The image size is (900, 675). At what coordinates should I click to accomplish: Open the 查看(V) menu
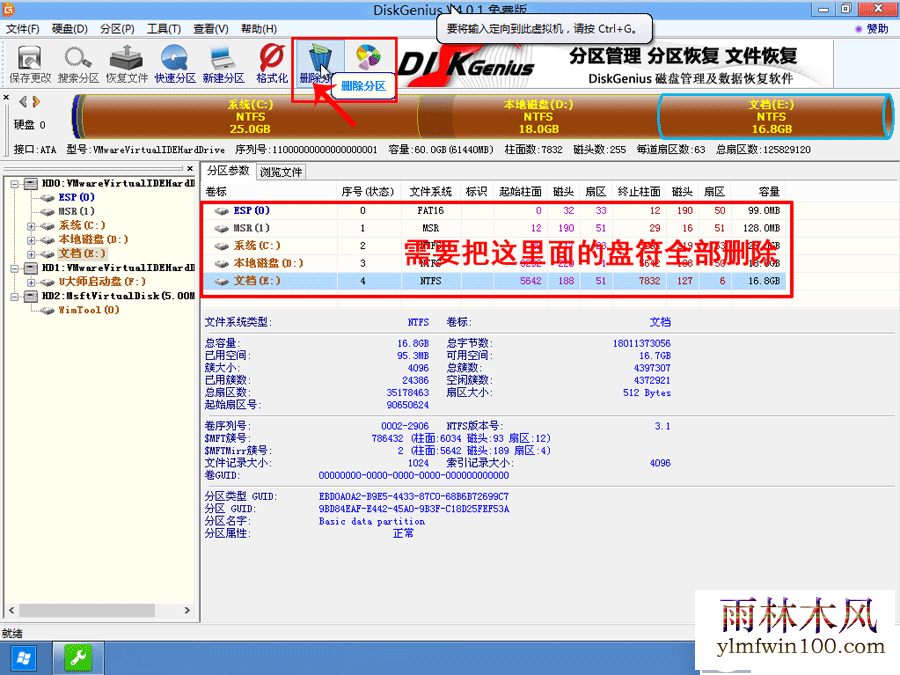coord(211,29)
